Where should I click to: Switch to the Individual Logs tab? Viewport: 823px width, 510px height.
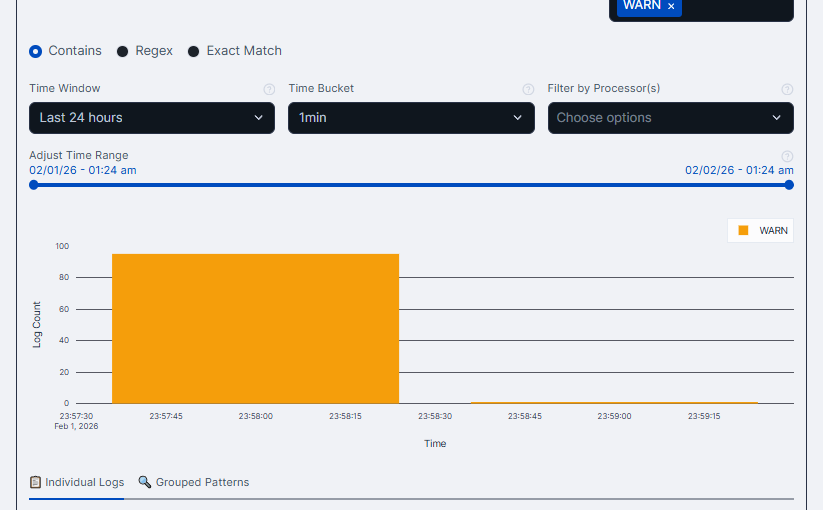[x=84, y=482]
